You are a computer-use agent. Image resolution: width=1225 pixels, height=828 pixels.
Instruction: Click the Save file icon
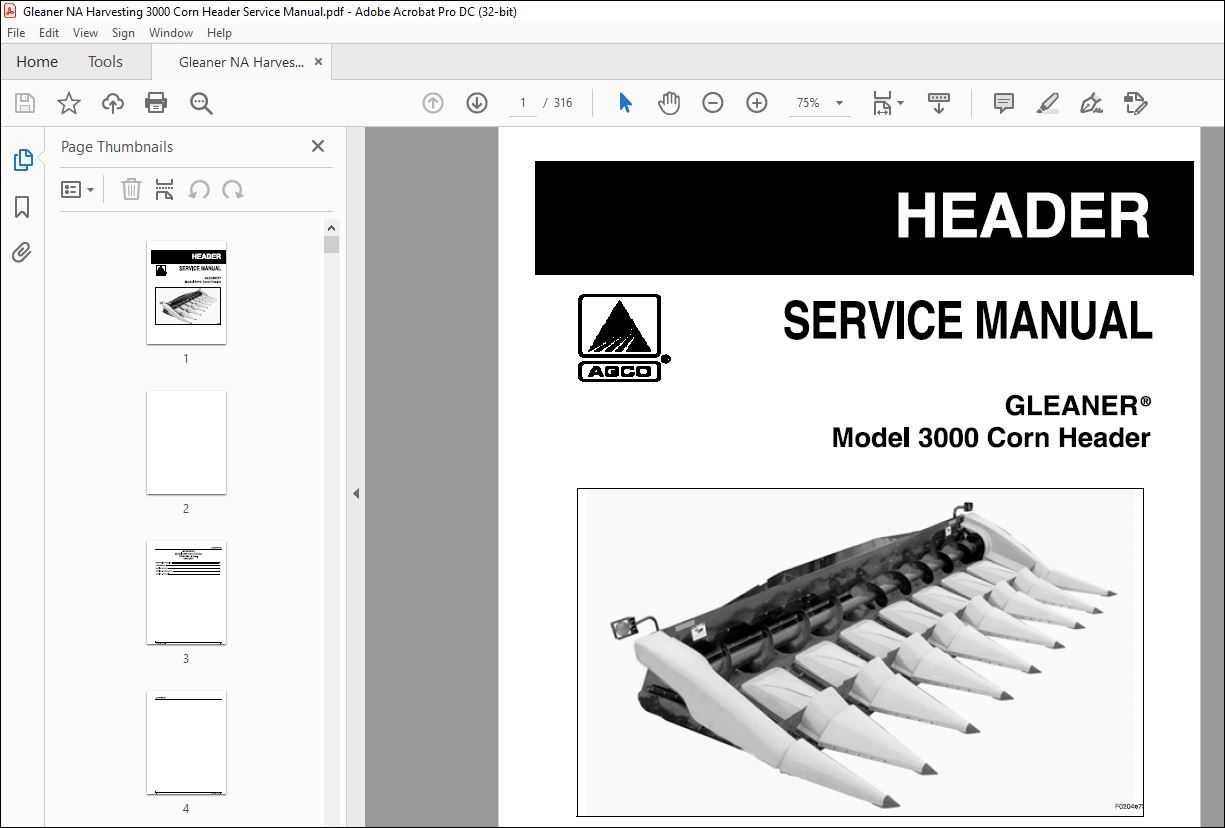(x=25, y=103)
